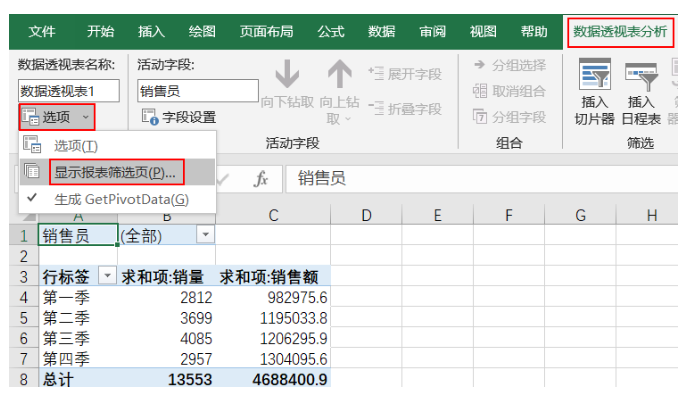Open 字段设置 field settings
The image size is (688, 394).
(179, 117)
